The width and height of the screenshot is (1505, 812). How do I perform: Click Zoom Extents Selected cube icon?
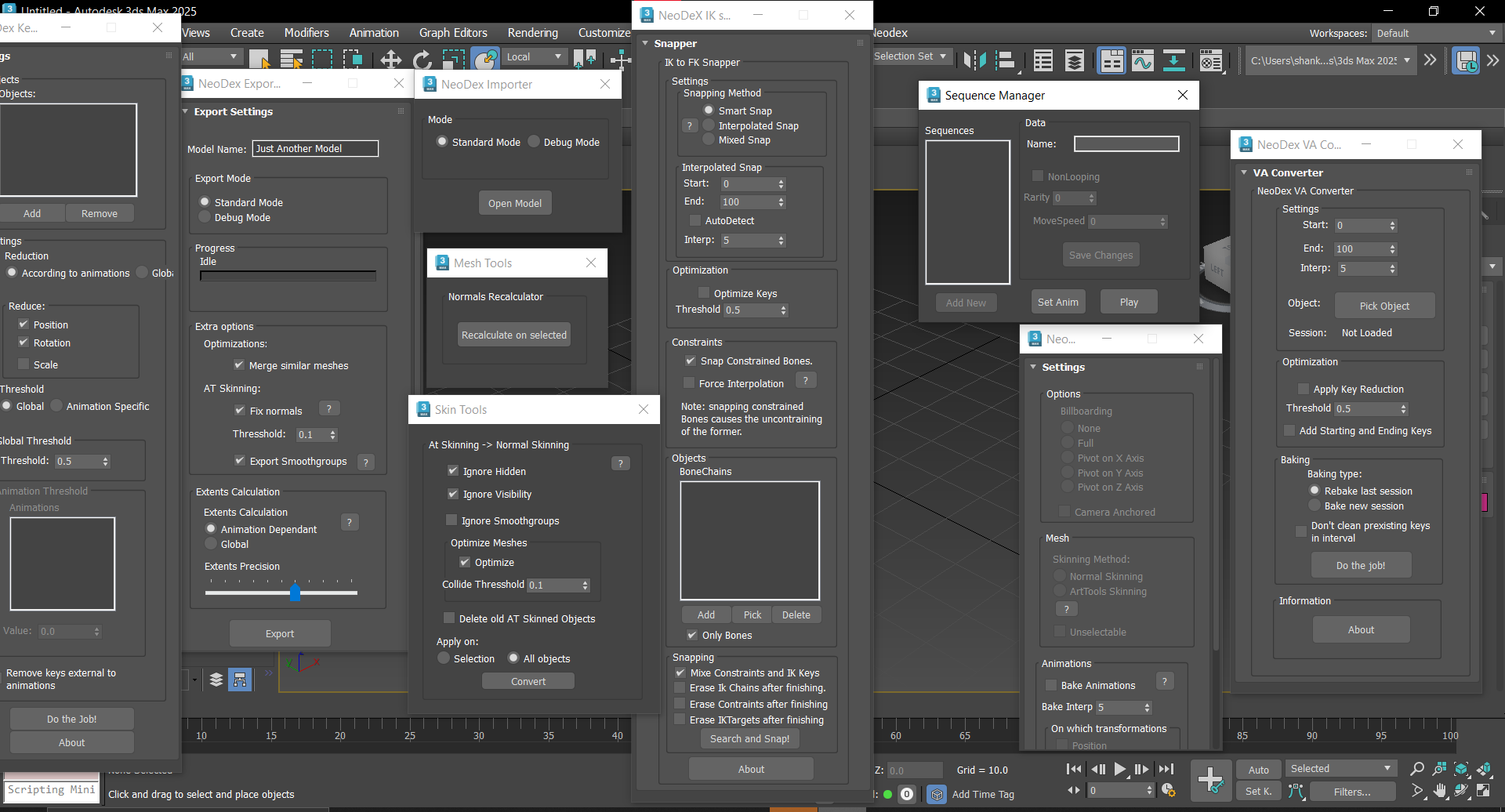(x=1461, y=769)
